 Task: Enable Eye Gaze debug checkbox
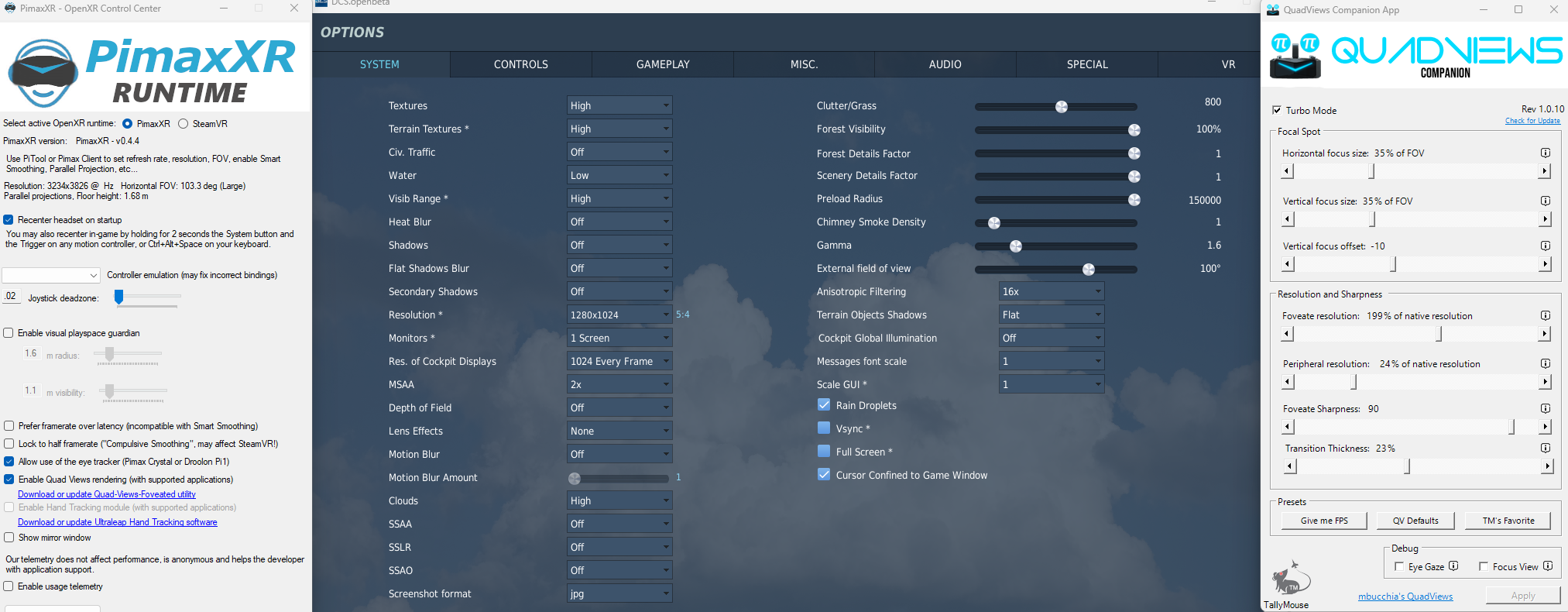(x=1398, y=566)
